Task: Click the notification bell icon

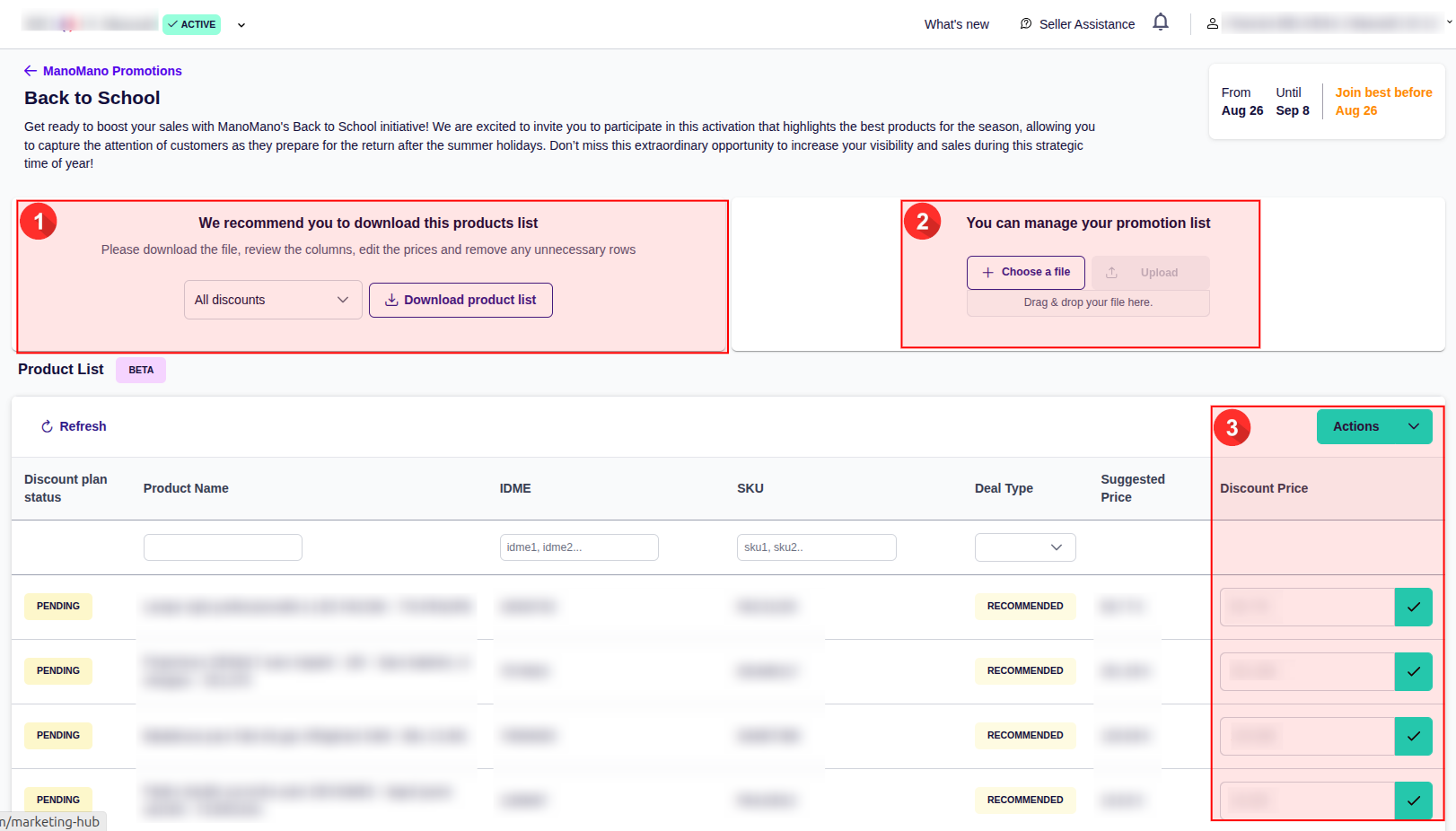Action: point(1161,22)
